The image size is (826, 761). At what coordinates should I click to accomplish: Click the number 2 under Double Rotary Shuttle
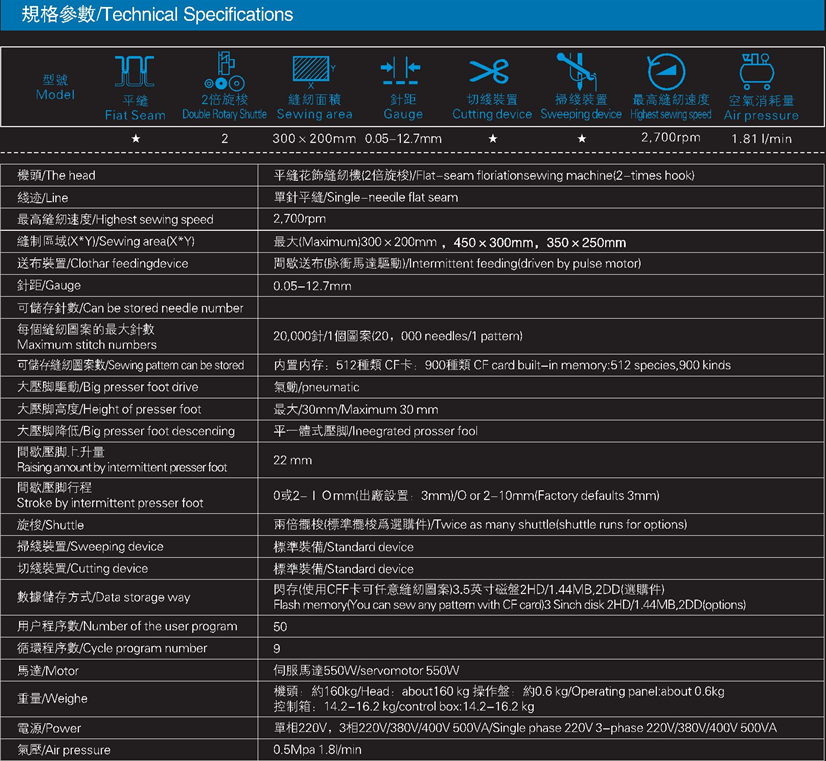[x=225, y=139]
